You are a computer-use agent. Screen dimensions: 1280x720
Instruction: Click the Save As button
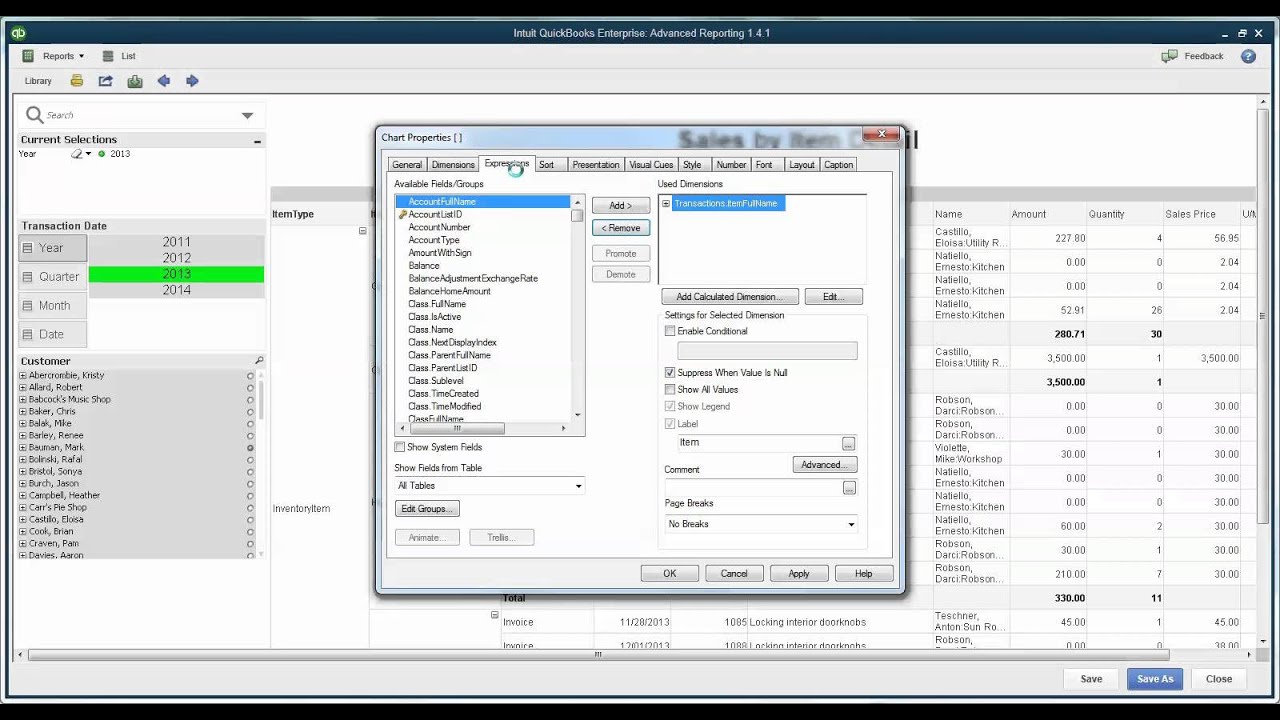1155,679
